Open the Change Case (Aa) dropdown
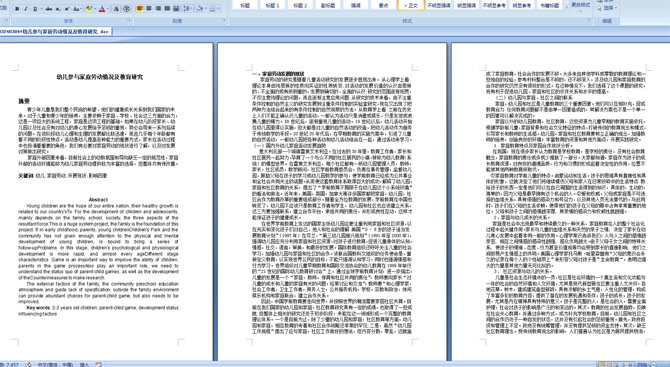This screenshot has height=367, width=670. pyautogui.click(x=77, y=9)
